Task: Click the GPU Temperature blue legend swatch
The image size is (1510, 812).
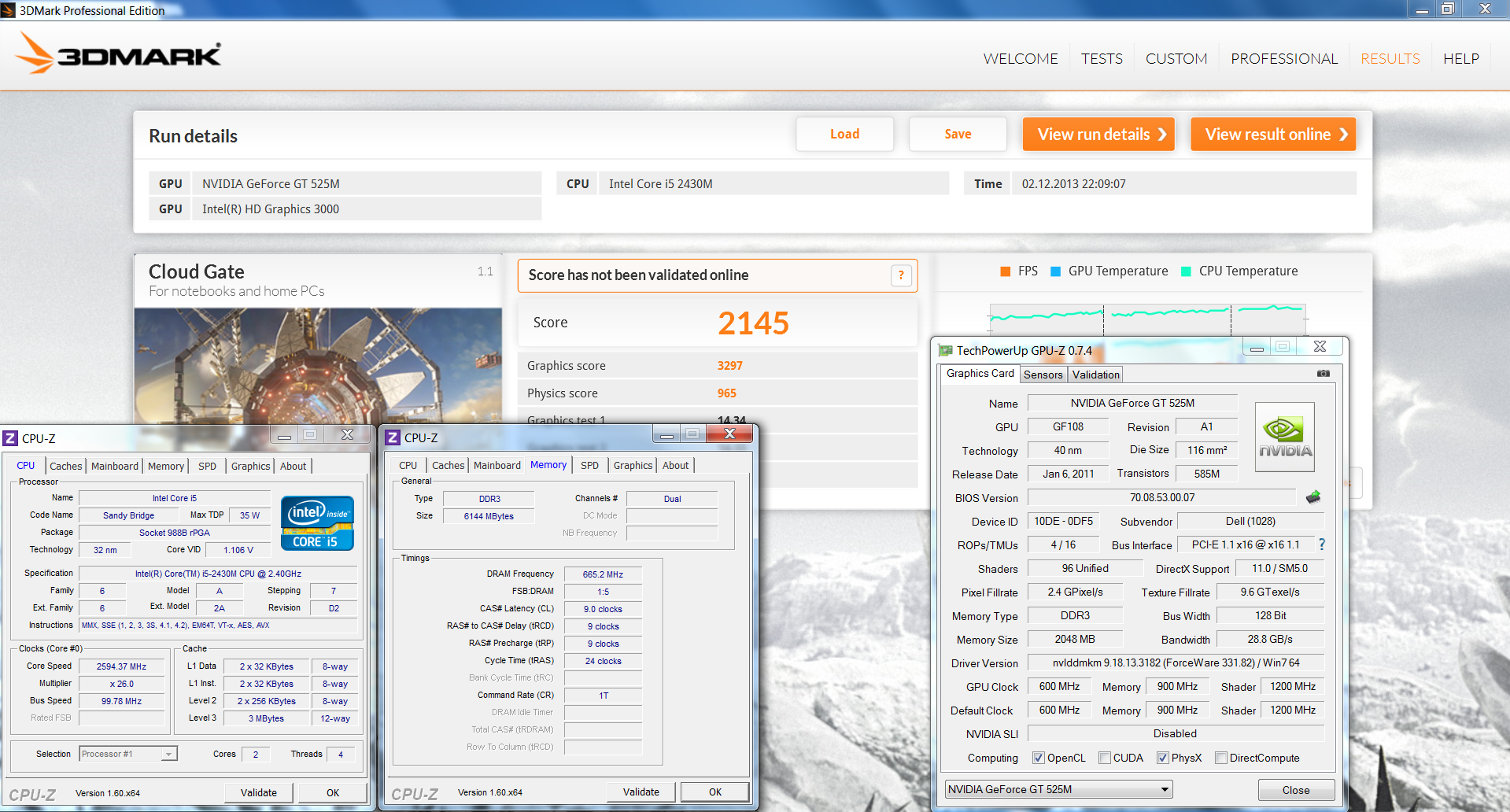Action: [1055, 271]
